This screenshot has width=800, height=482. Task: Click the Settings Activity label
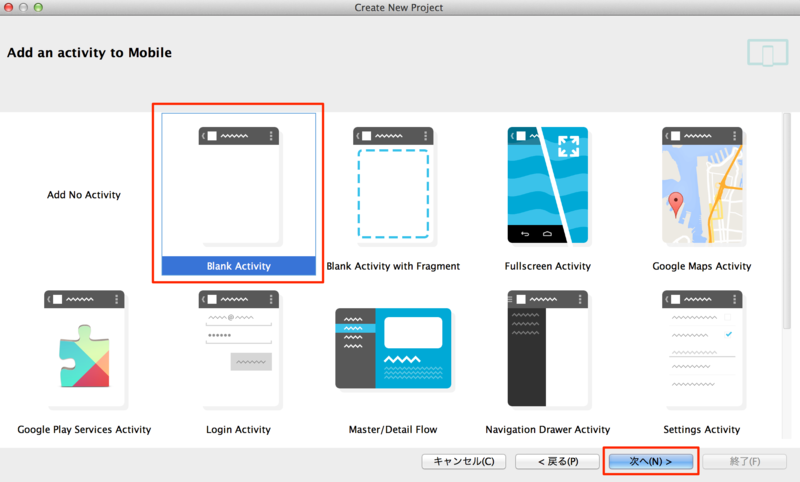tap(702, 429)
